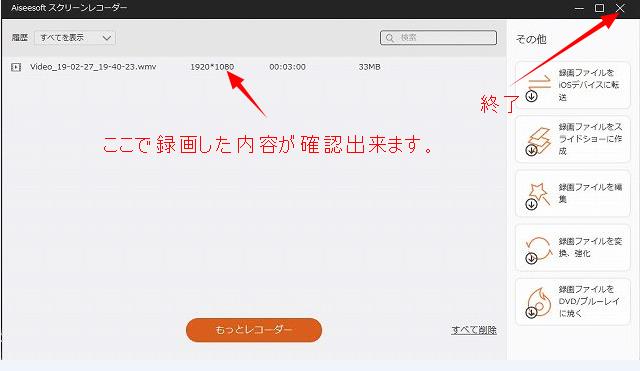Open 'iOSデバイスに転送' transfer card
This screenshot has height=371, width=640.
click(x=573, y=85)
